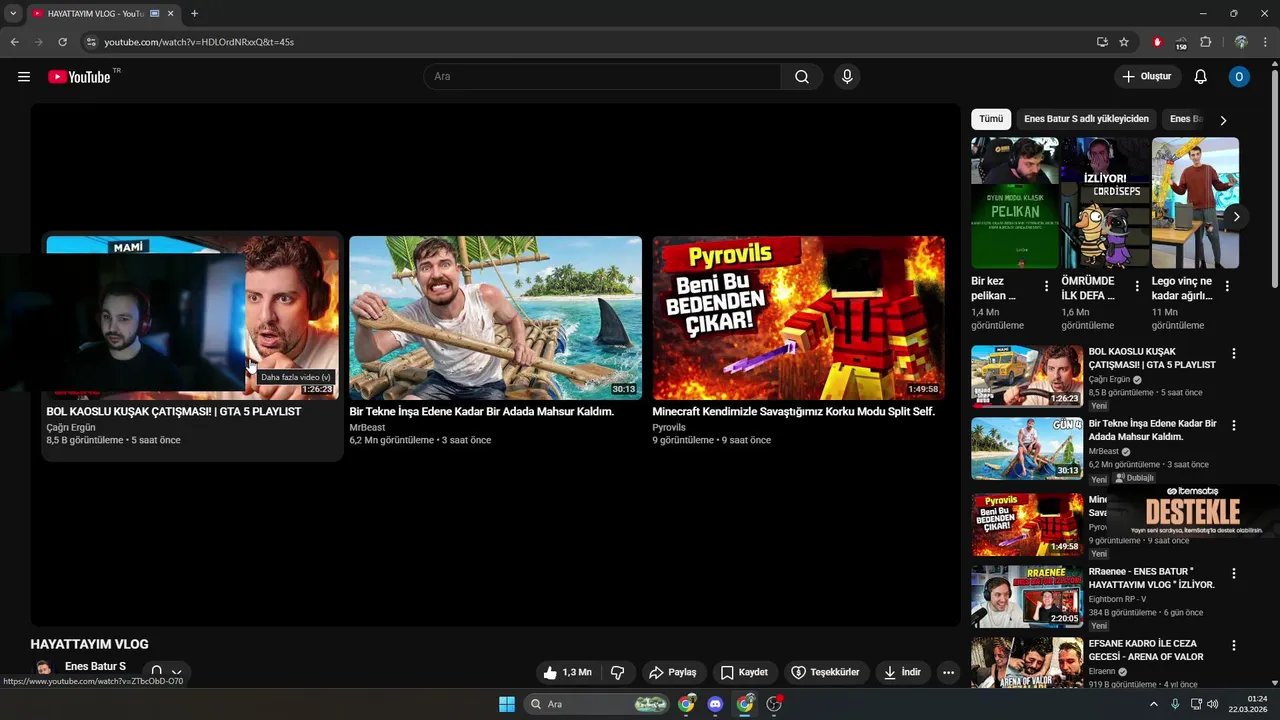Click the Oluştur create button
Viewport: 1280px width, 720px height.
1148,77
